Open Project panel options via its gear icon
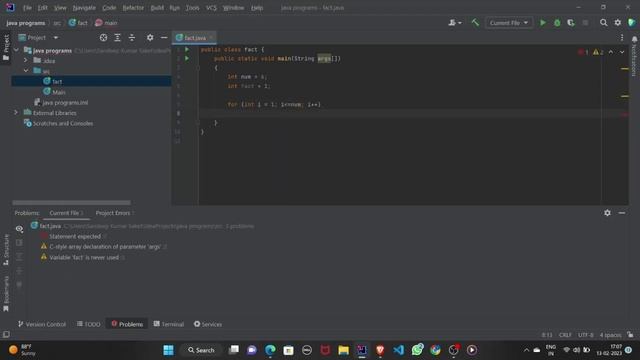Image resolution: width=640 pixels, height=360 pixels. point(150,38)
